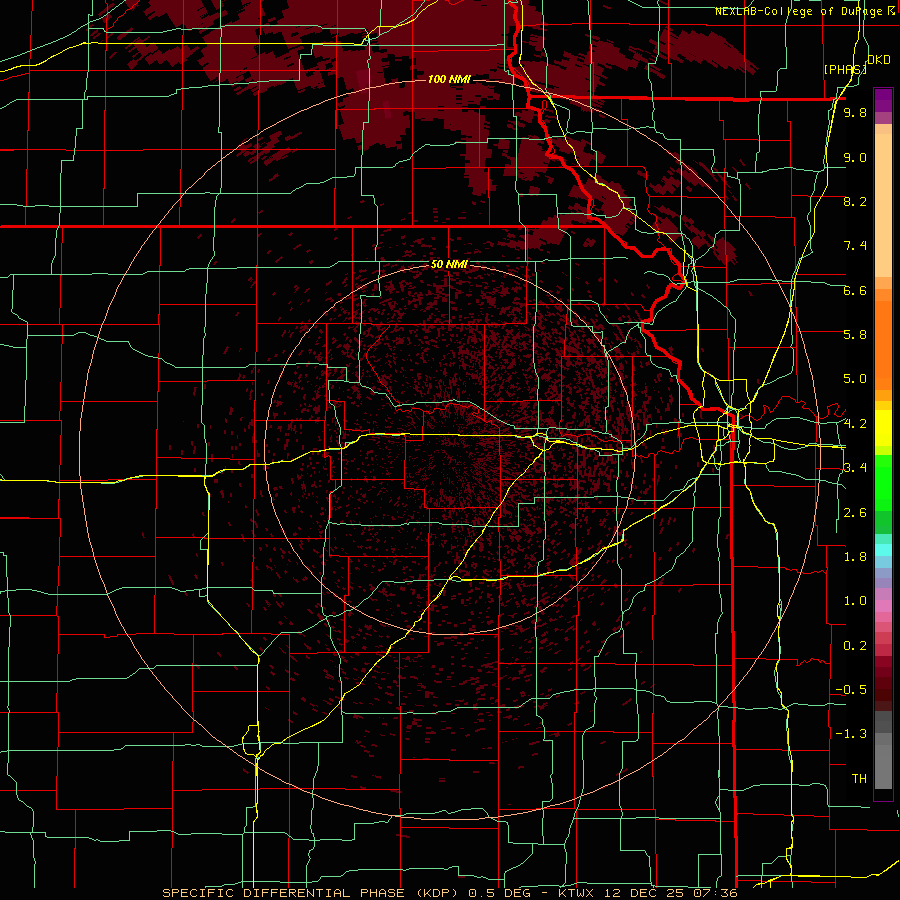This screenshot has height=900, width=900.
Task: Click the 0.2 value on the scale
Action: coord(855,646)
